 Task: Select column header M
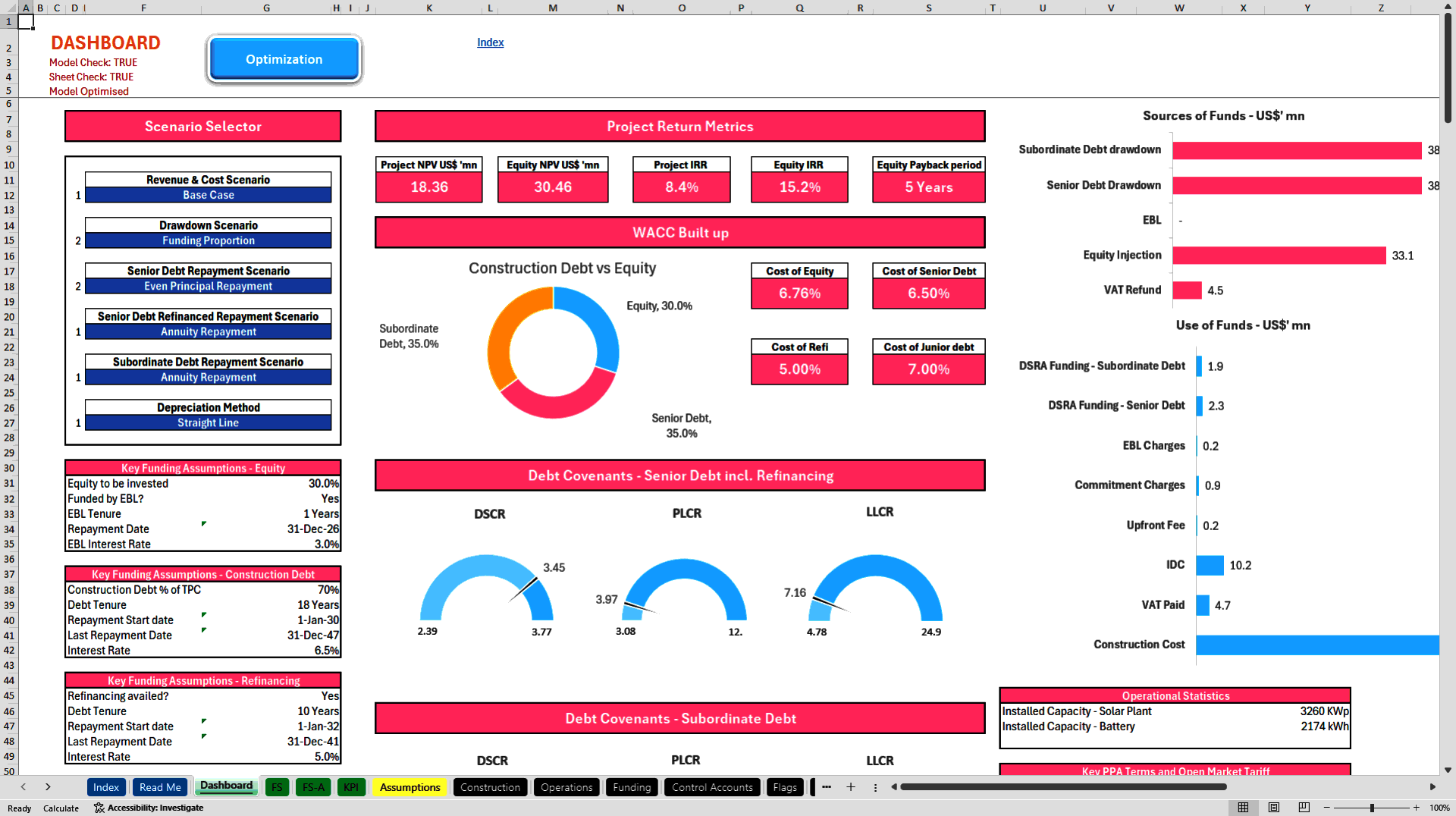point(553,8)
